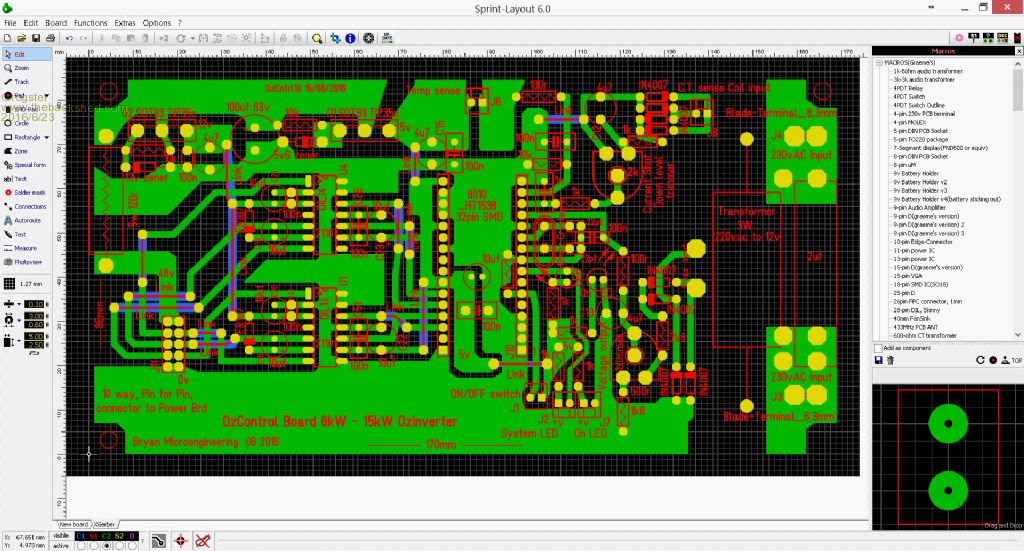1024x551 pixels.
Task: Switch to the New board tab
Action: (73, 524)
